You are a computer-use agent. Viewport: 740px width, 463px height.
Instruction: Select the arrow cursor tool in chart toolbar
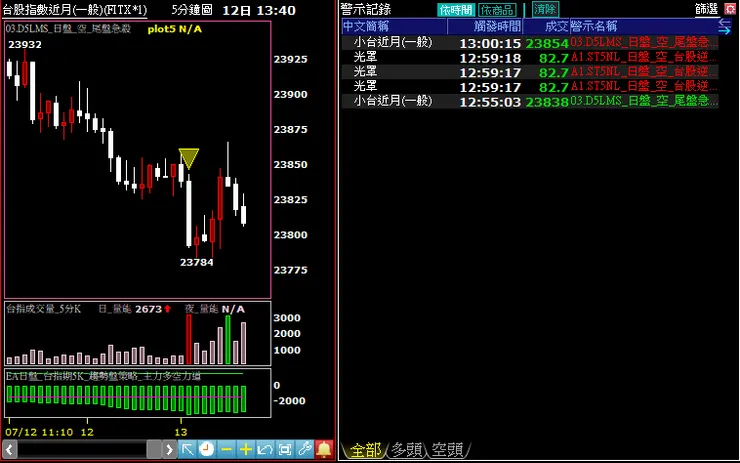coord(187,449)
